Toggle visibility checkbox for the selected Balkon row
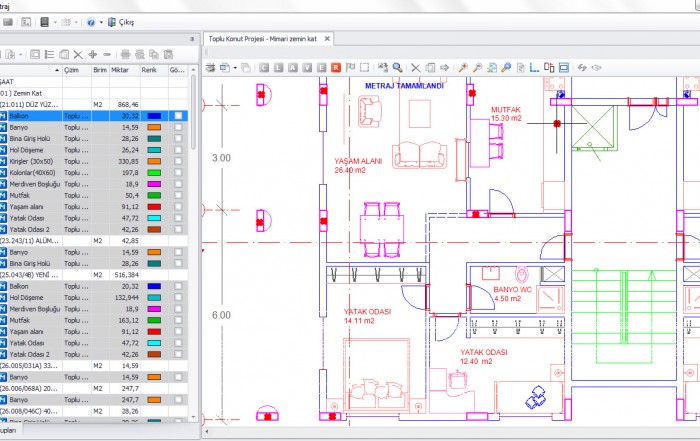 click(178, 116)
